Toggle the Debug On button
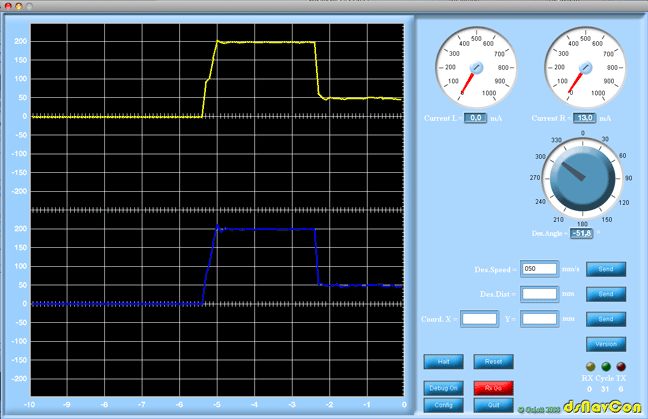Image resolution: width=648 pixels, height=419 pixels. [x=443, y=388]
